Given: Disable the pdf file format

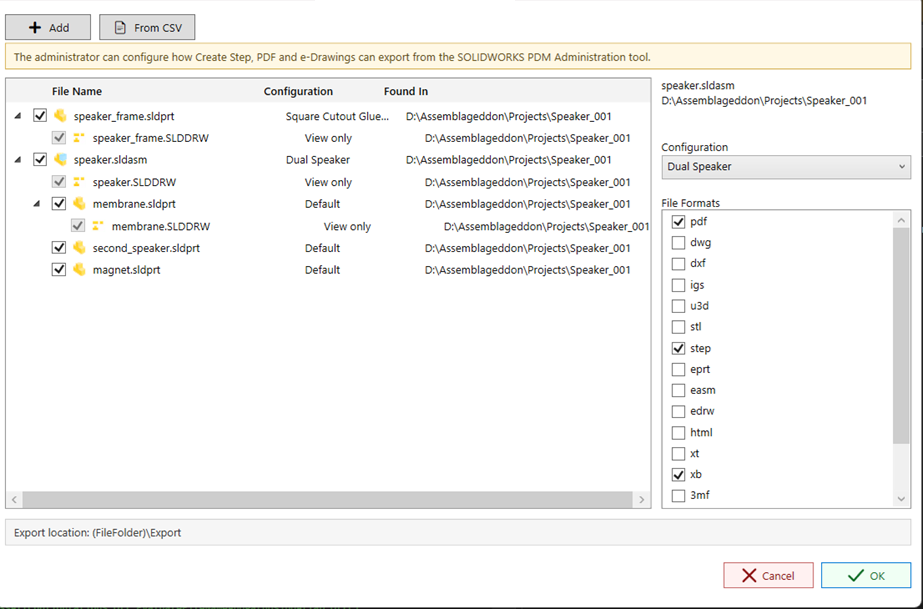Looking at the screenshot, I should click(678, 222).
